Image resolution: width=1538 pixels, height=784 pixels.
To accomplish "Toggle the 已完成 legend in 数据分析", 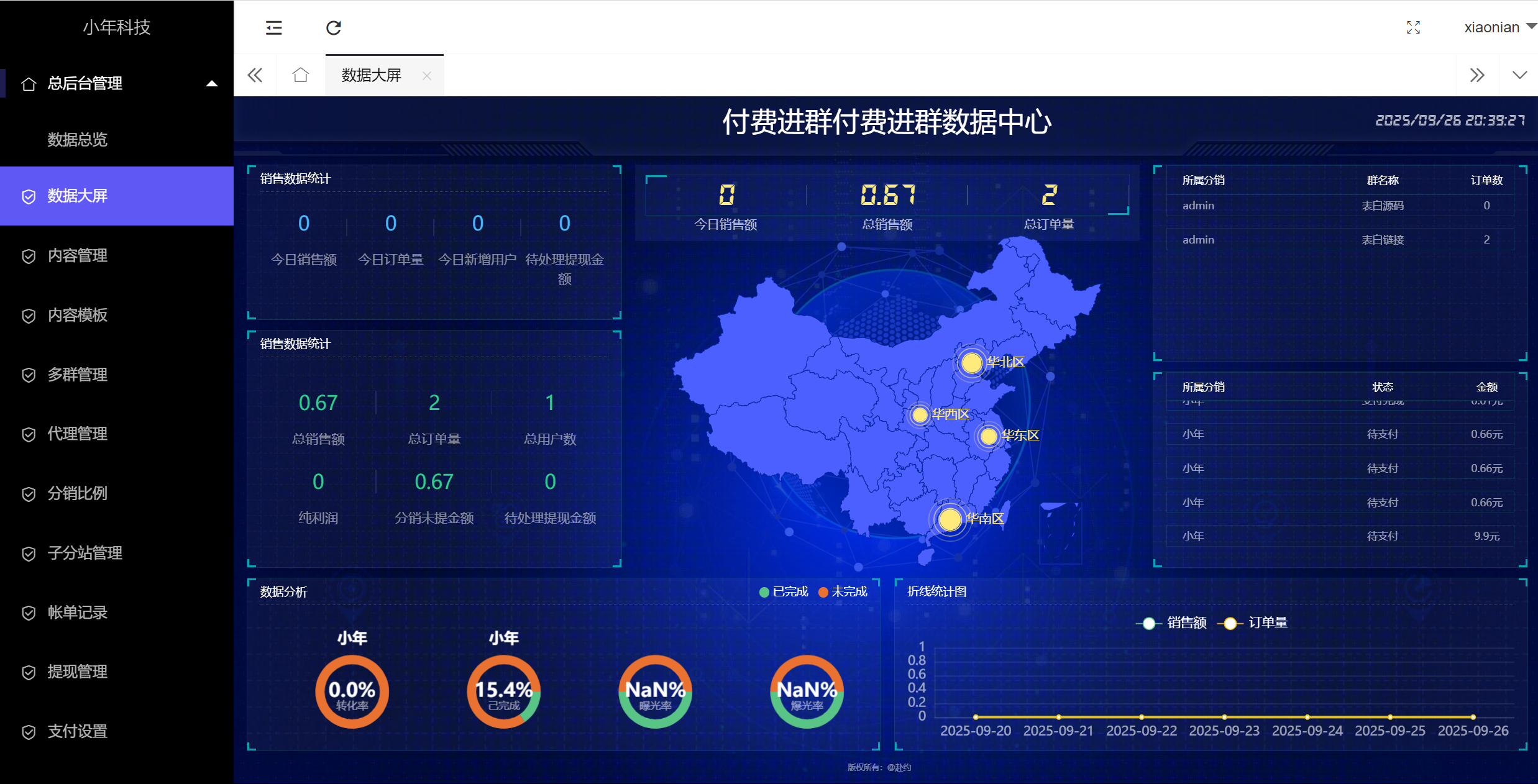I will (x=784, y=591).
